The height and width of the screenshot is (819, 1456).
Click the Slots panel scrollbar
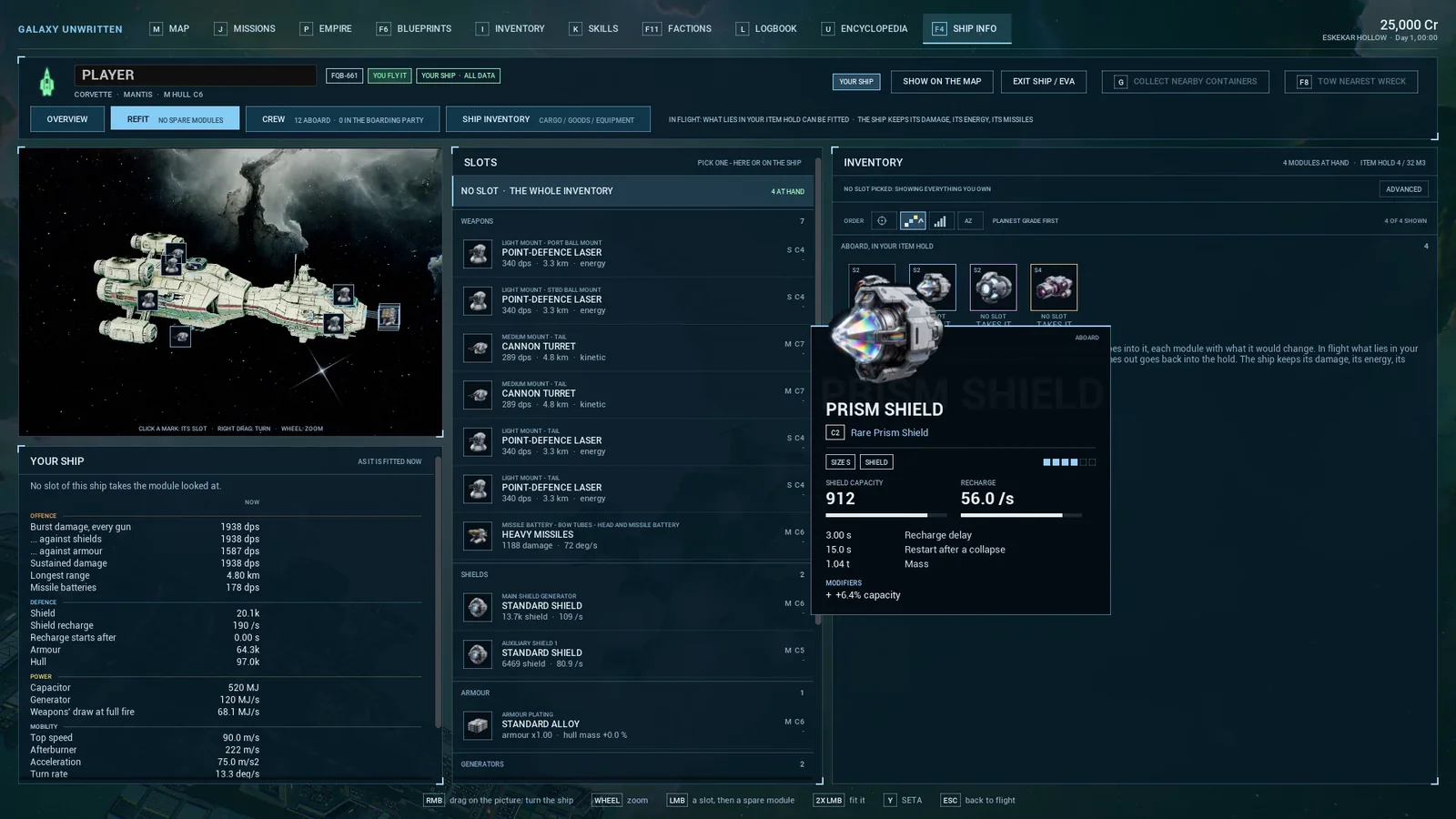coord(818,391)
